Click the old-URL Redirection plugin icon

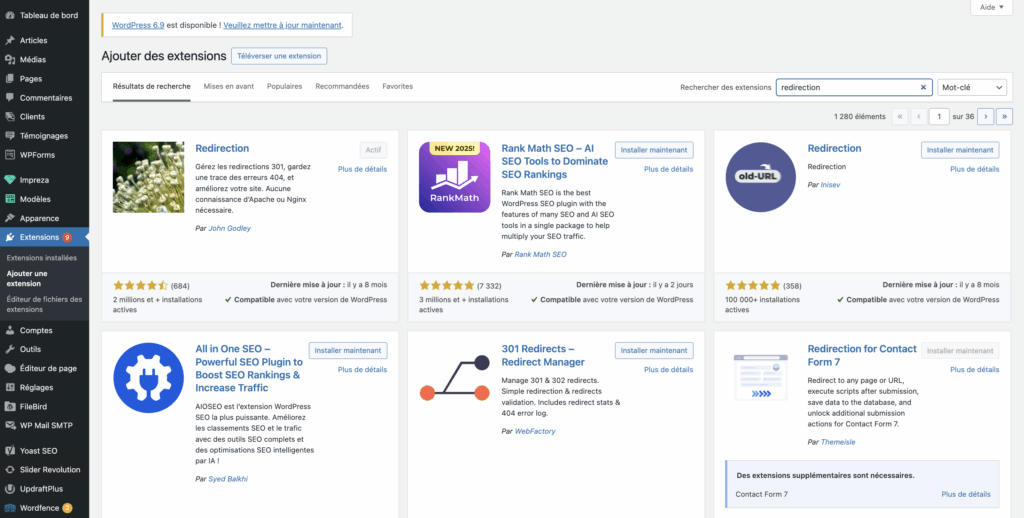click(x=759, y=177)
